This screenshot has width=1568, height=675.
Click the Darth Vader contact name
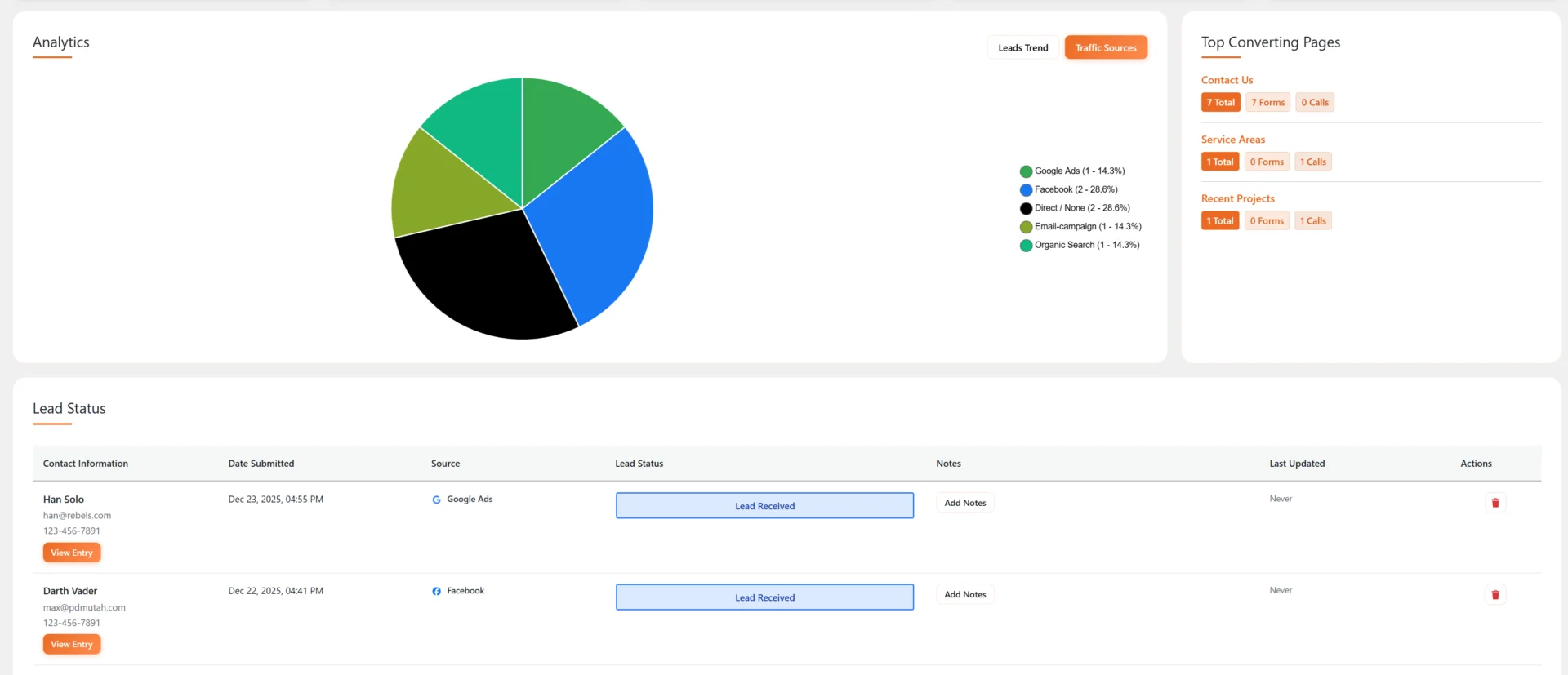point(70,591)
